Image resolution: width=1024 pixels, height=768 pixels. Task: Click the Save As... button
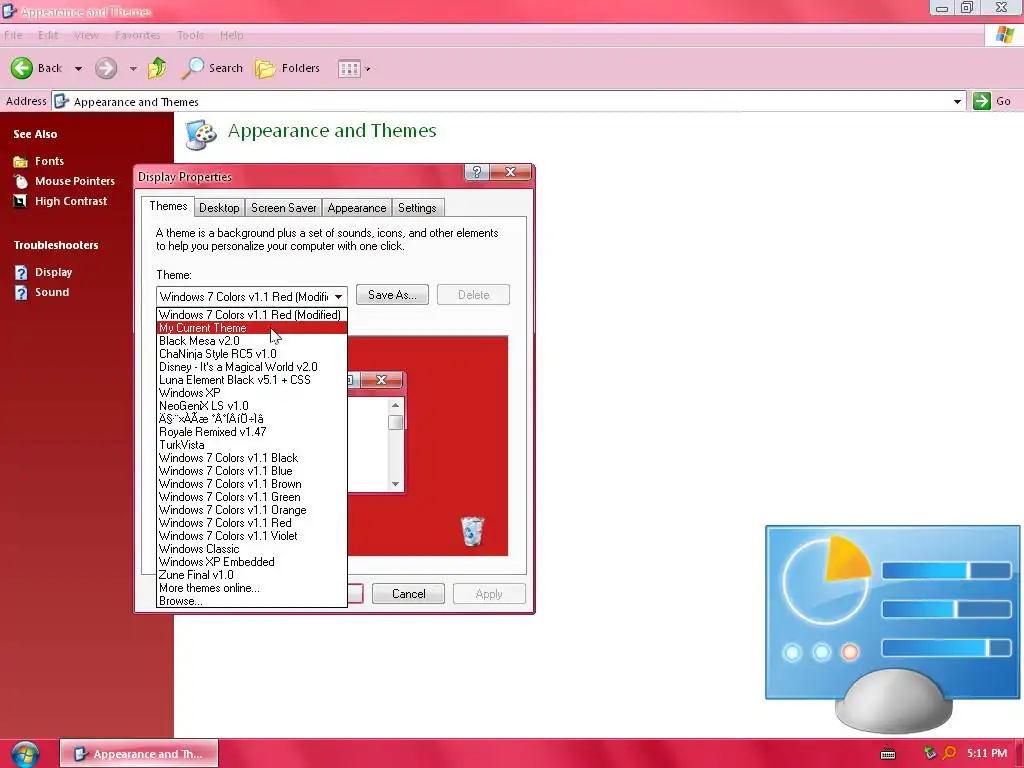392,295
